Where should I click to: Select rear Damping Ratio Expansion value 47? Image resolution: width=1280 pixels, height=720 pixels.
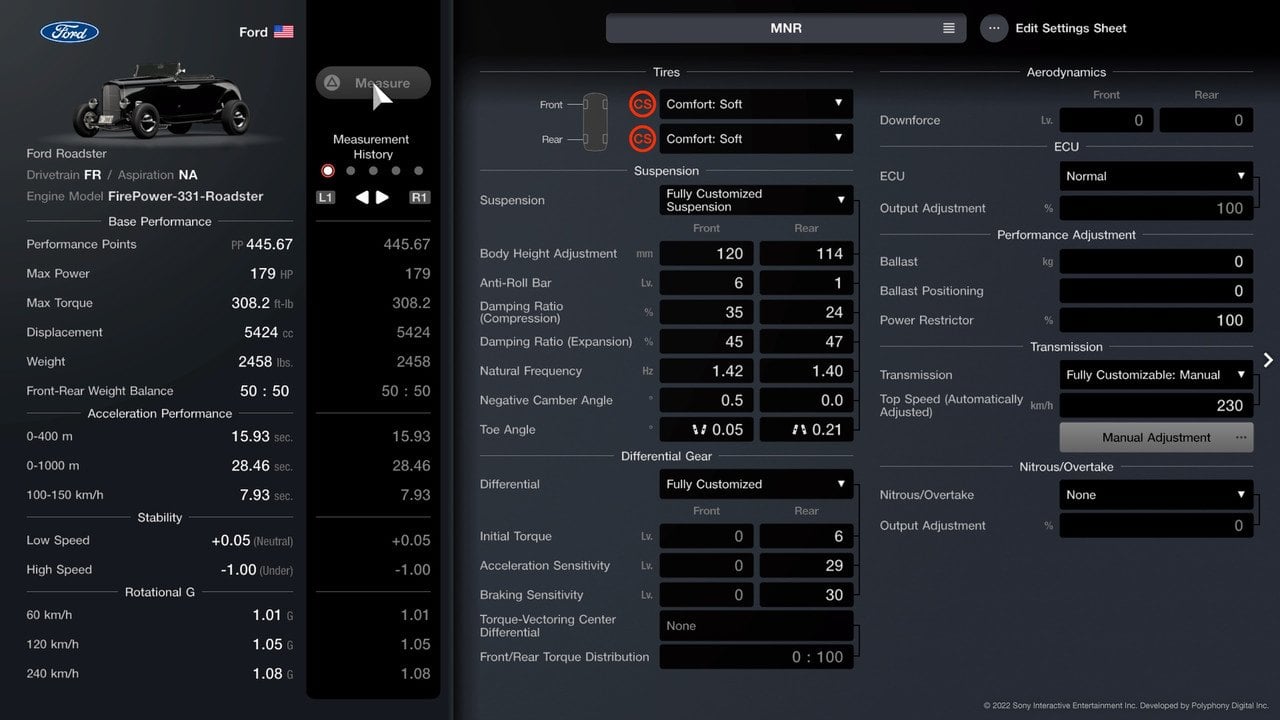tap(806, 342)
